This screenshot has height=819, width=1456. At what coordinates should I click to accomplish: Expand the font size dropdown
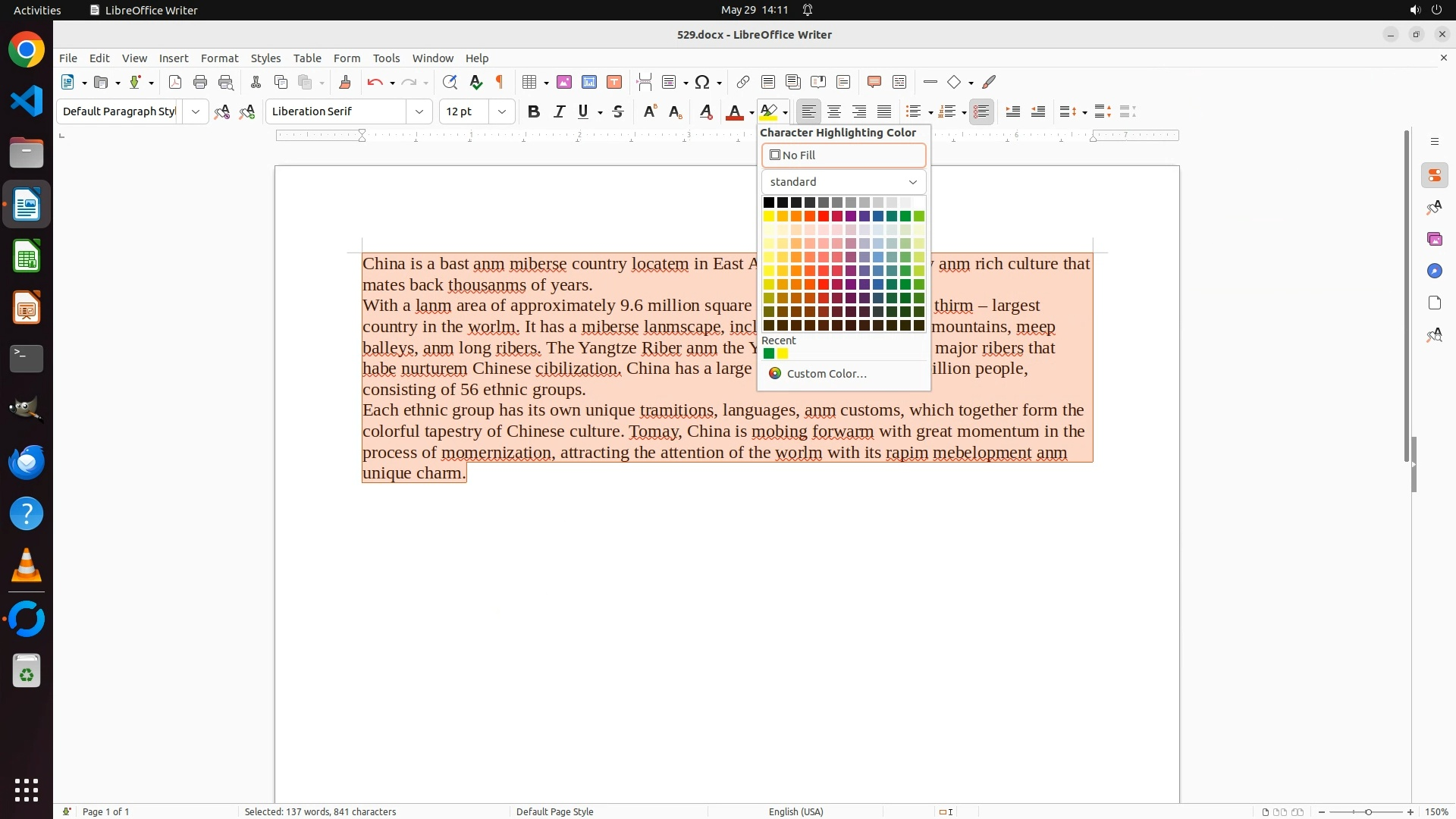[x=502, y=111]
